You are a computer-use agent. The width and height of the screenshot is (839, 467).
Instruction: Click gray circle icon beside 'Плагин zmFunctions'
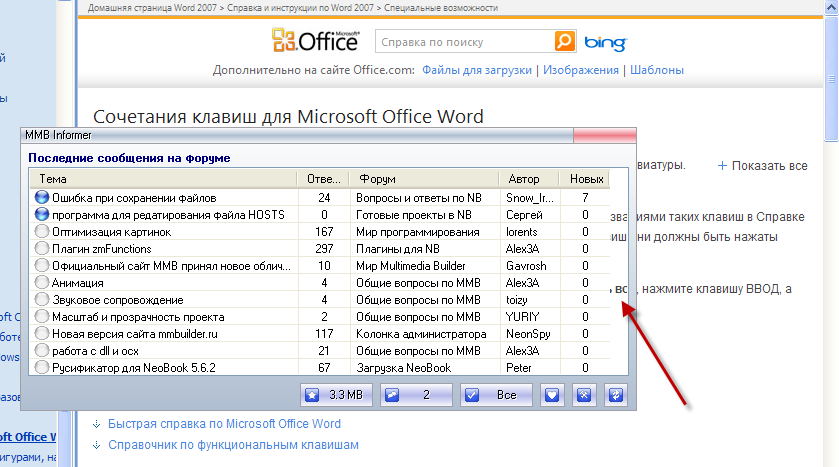(x=42, y=248)
